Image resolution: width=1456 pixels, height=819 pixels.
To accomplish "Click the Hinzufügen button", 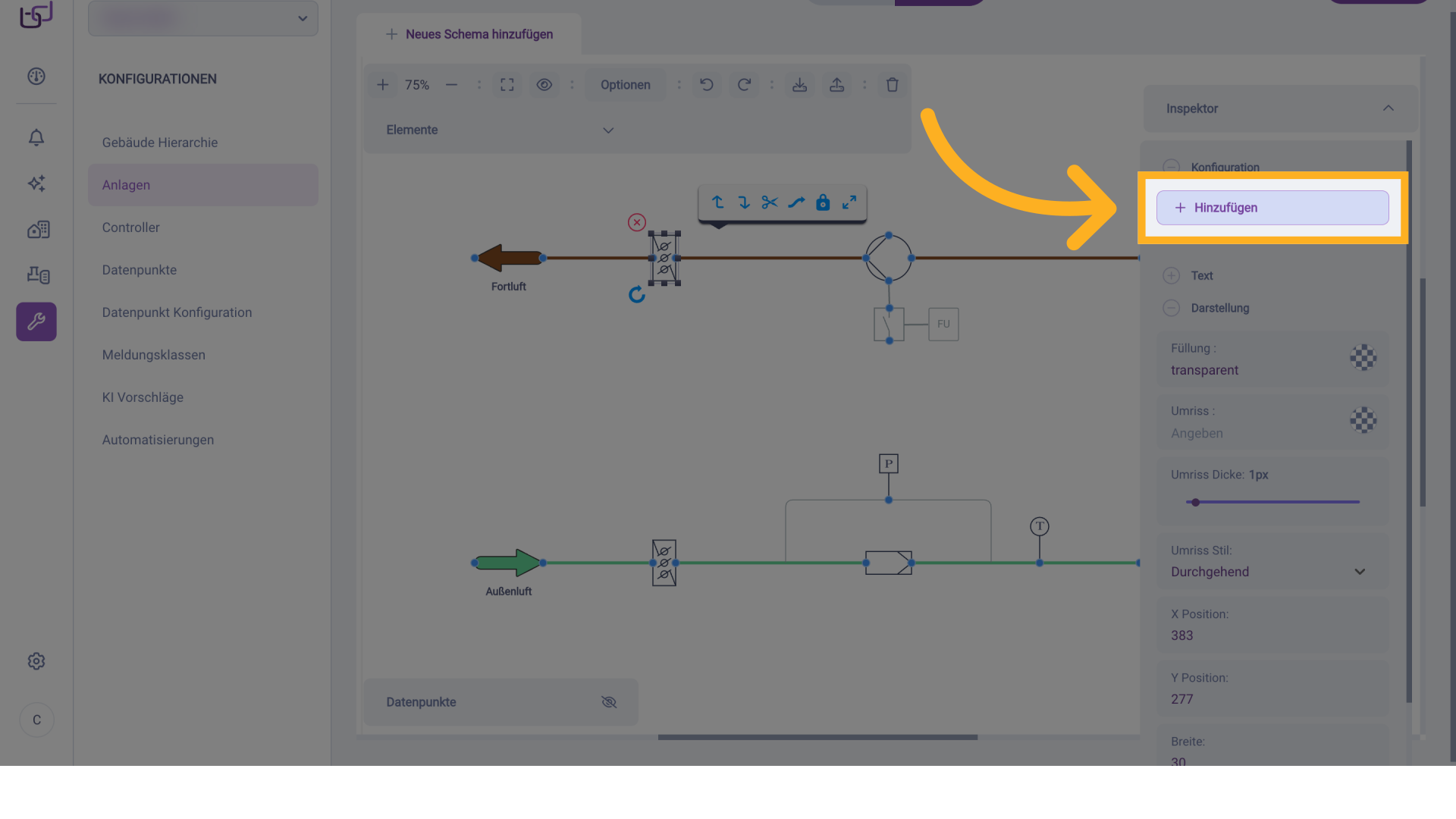I will point(1272,208).
